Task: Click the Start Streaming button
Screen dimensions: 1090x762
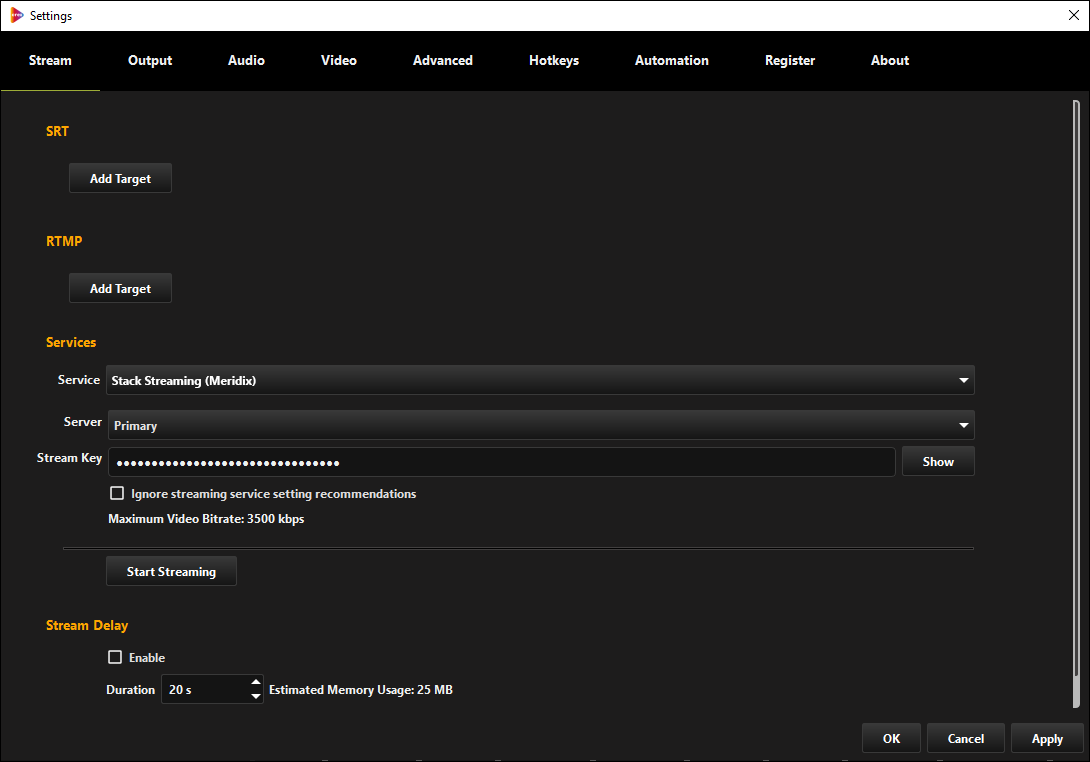Action: tap(171, 572)
